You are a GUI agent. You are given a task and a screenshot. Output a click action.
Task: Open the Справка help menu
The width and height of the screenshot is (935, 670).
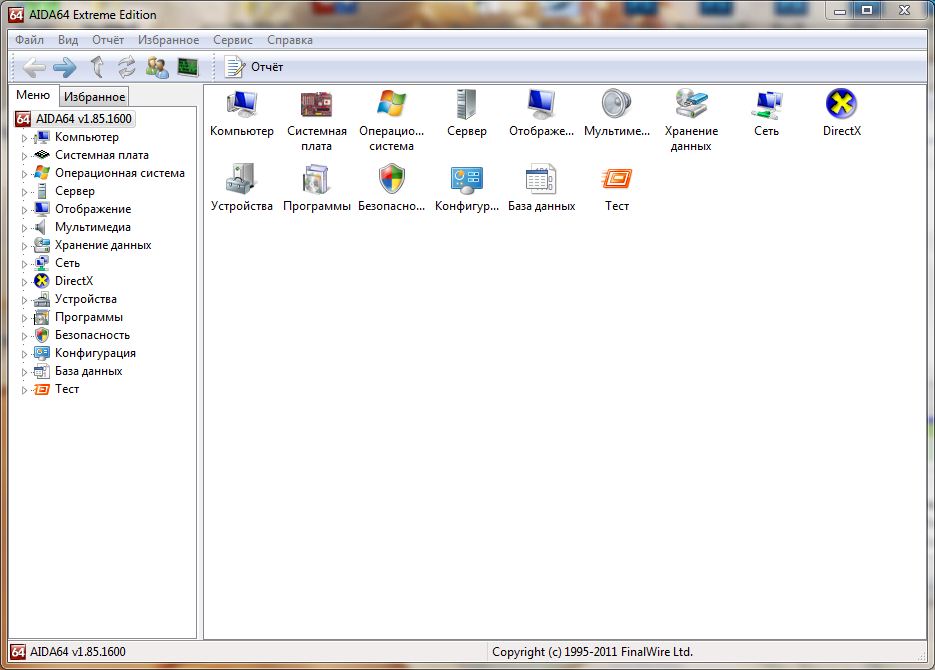click(290, 40)
